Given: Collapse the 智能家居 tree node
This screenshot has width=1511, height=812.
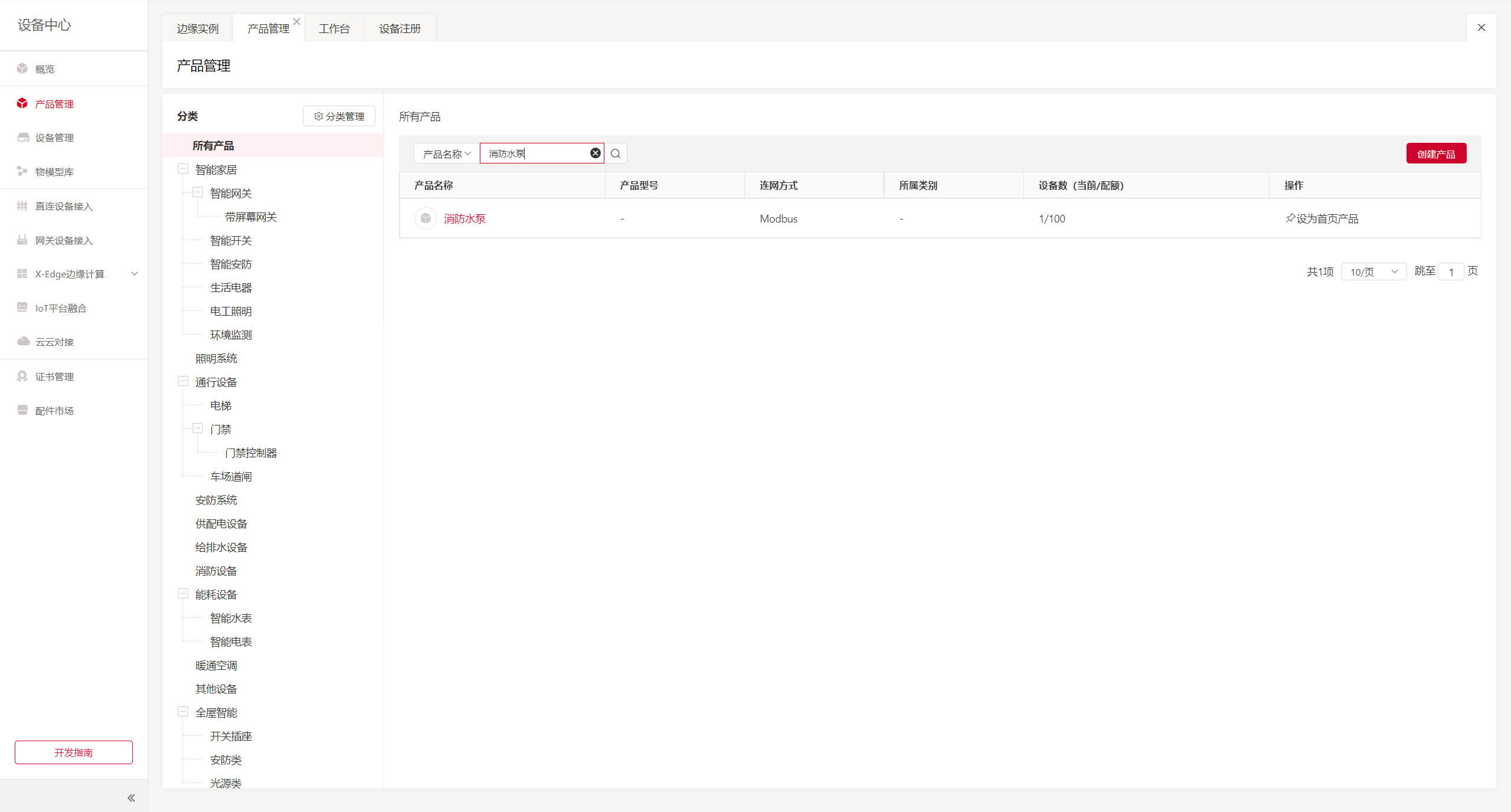Looking at the screenshot, I should [183, 169].
